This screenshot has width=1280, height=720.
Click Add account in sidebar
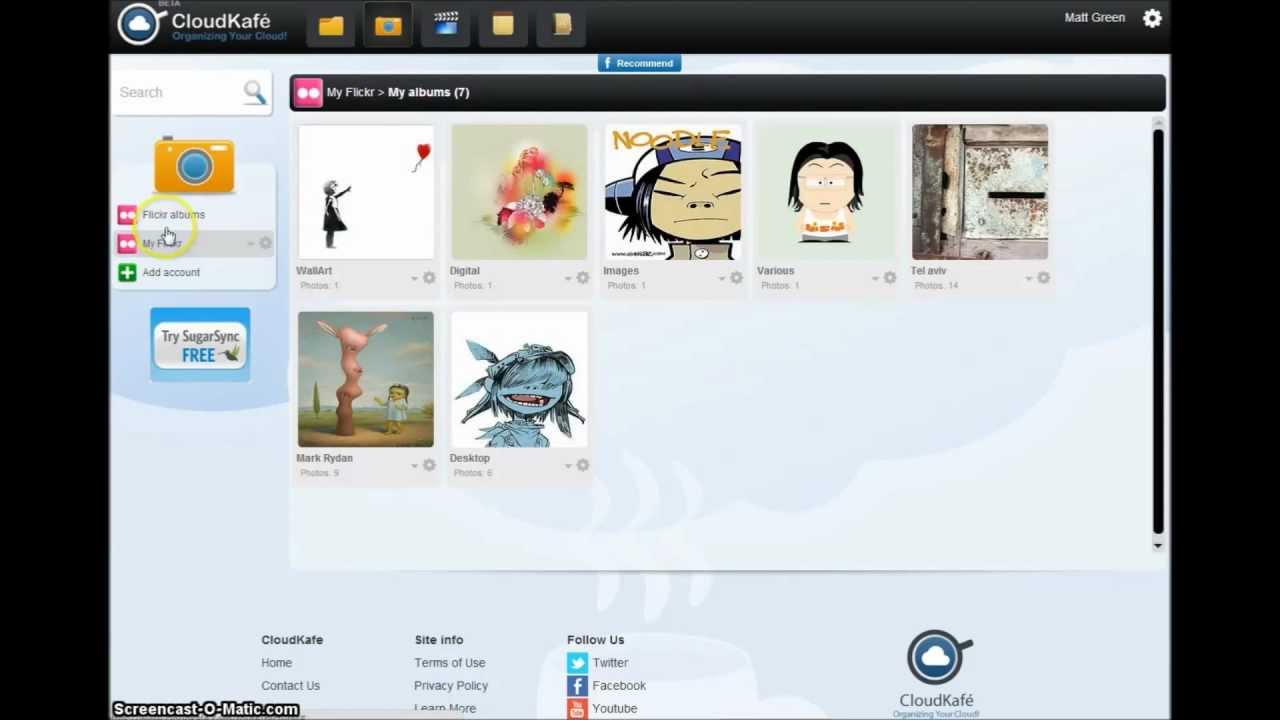point(171,272)
